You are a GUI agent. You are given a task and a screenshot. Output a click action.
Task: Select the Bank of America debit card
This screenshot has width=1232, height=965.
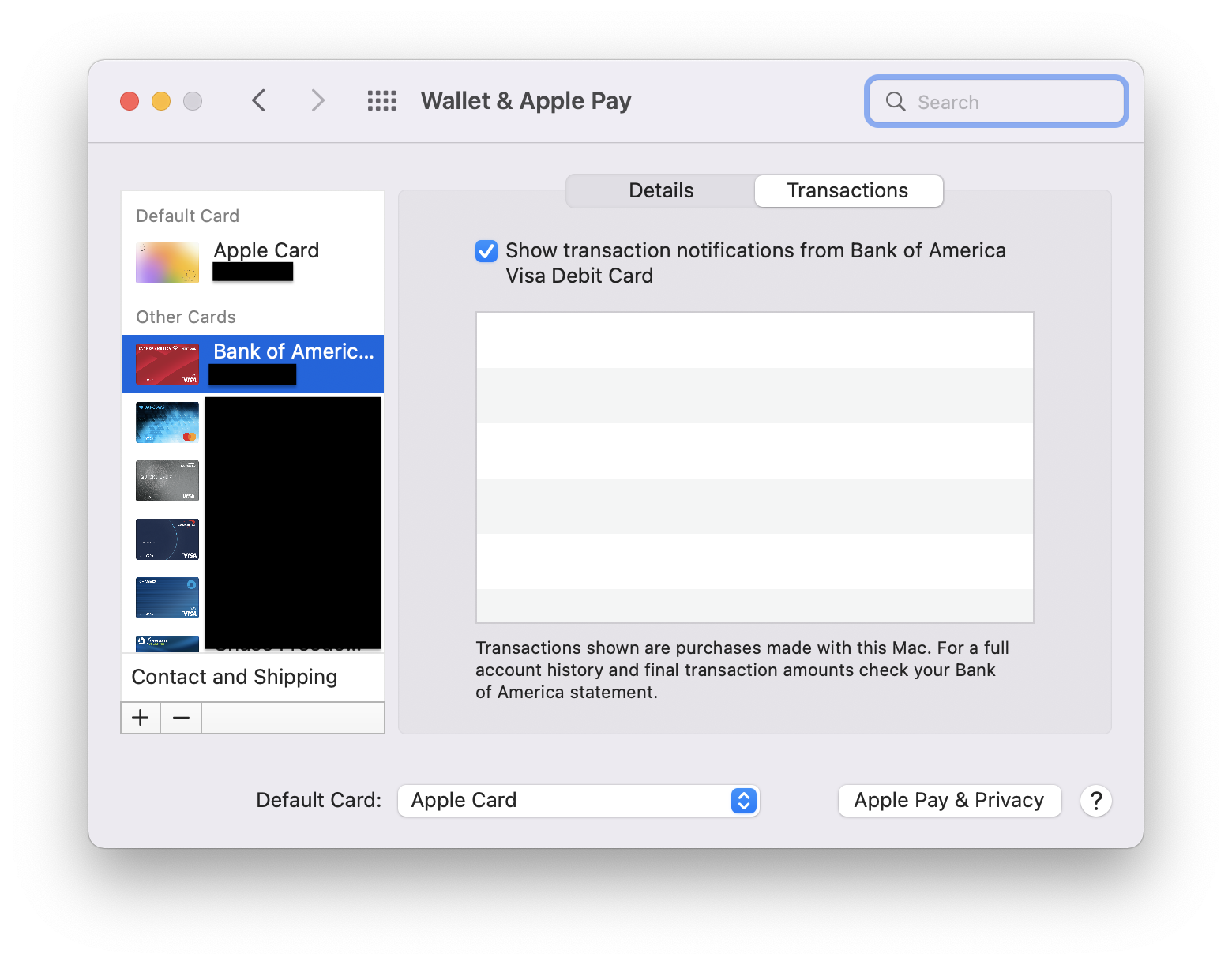[251, 363]
